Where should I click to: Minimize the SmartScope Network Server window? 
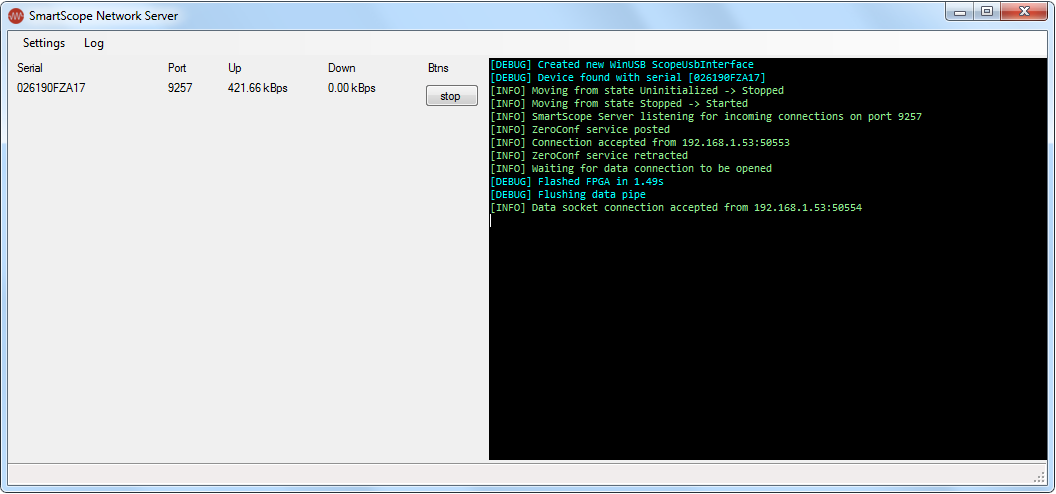coord(961,12)
